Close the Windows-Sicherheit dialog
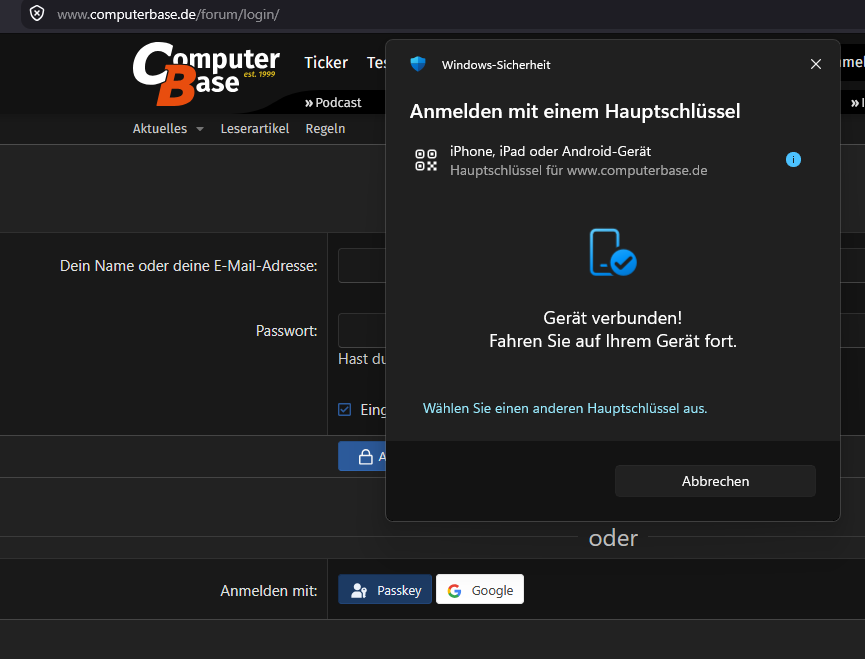This screenshot has height=659, width=865. click(815, 64)
